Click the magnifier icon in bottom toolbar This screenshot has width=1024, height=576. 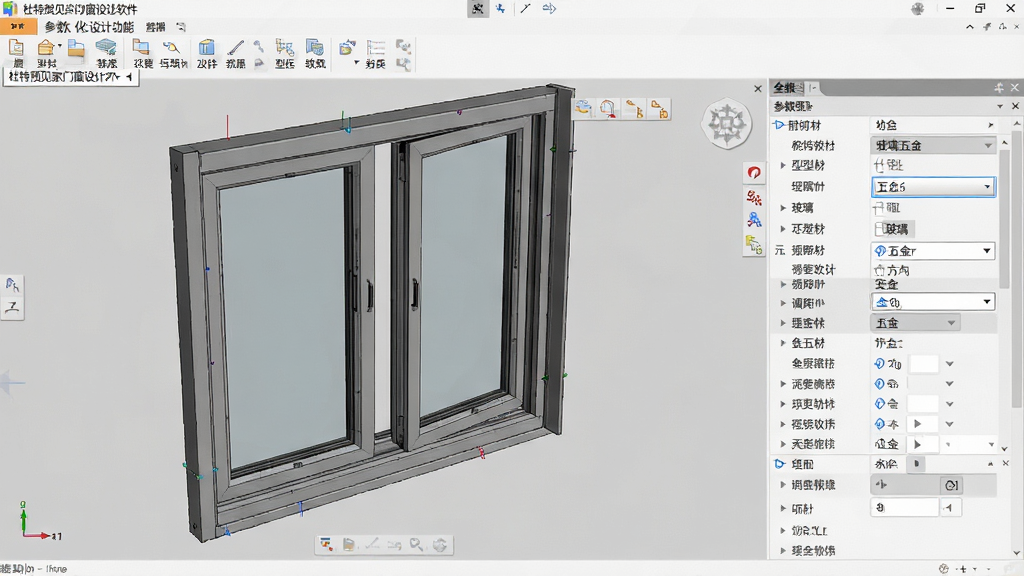point(417,544)
